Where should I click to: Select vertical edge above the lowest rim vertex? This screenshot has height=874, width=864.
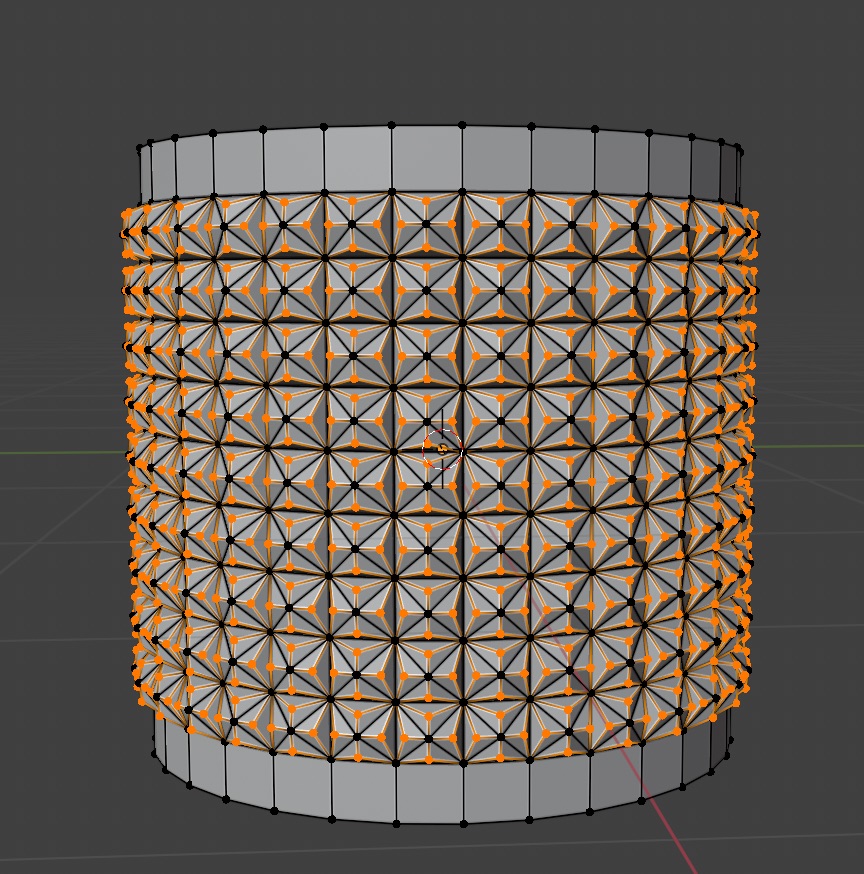(x=463, y=795)
